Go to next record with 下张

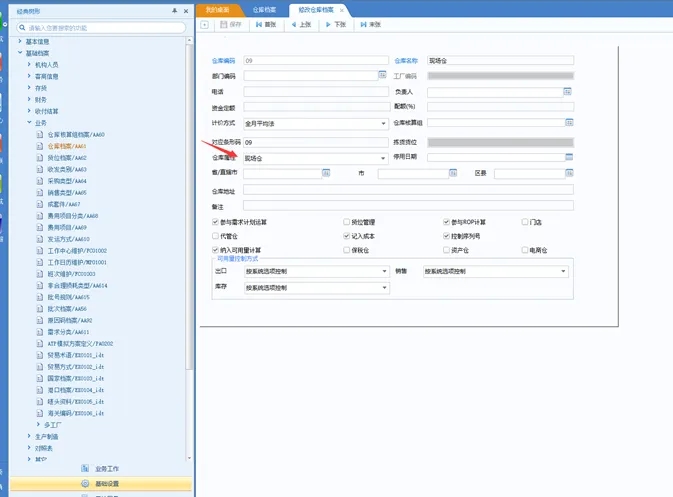tap(336, 24)
